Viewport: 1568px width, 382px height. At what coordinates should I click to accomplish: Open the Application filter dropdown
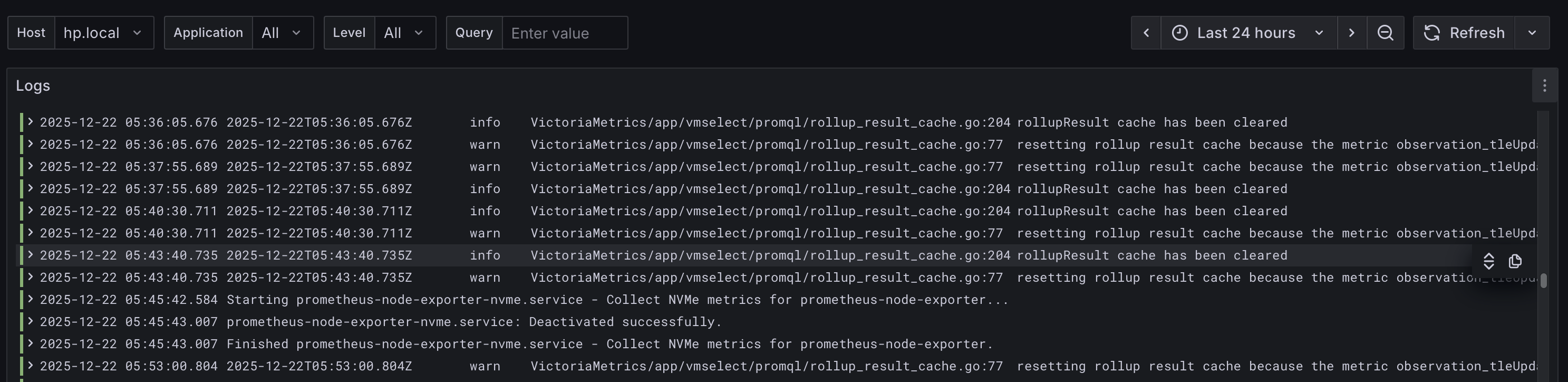coord(282,33)
